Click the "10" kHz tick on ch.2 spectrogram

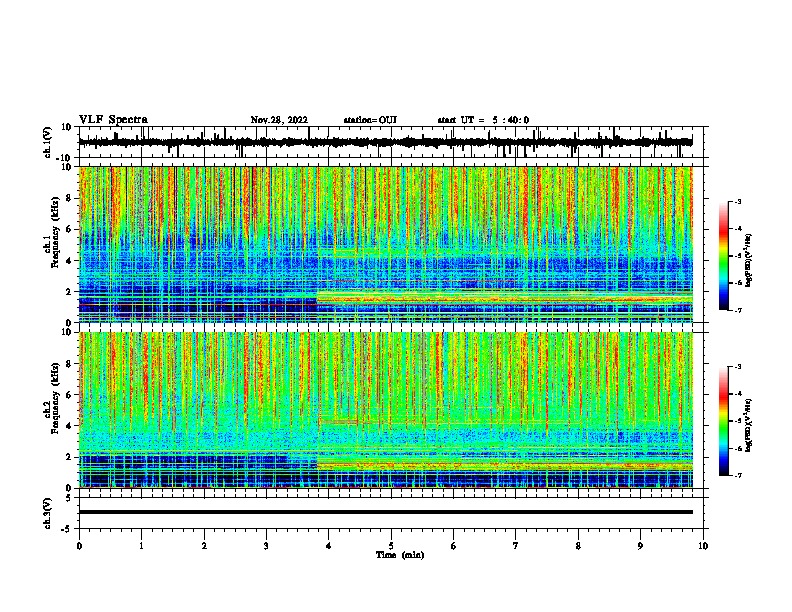tap(67, 332)
